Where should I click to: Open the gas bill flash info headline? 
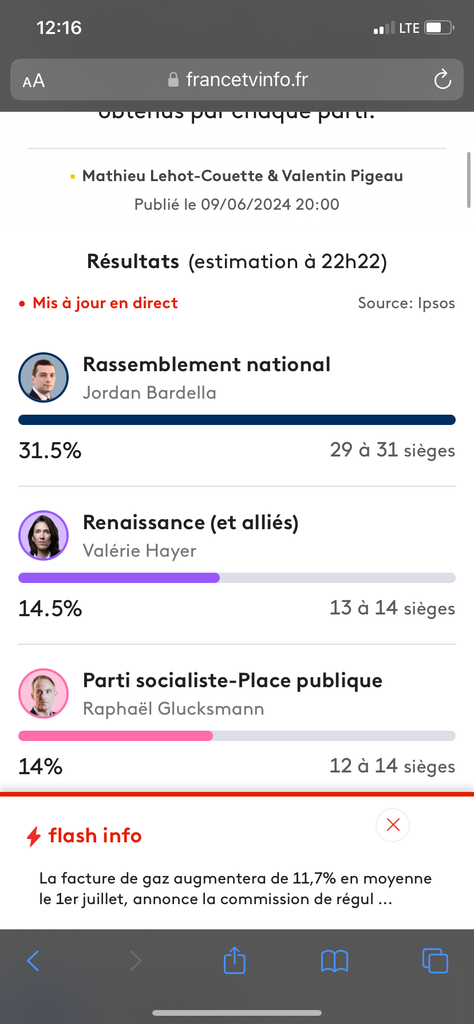[x=236, y=888]
